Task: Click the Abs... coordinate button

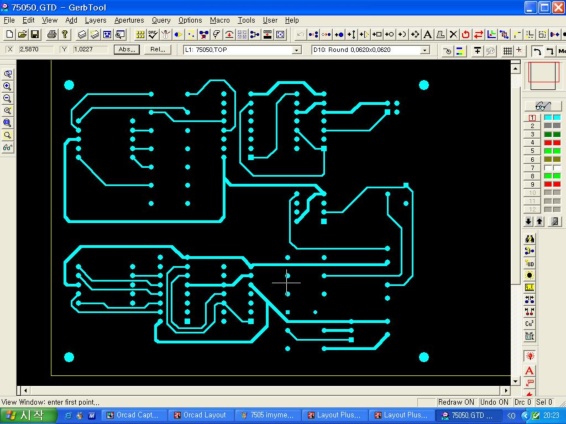Action: pyautogui.click(x=127, y=49)
